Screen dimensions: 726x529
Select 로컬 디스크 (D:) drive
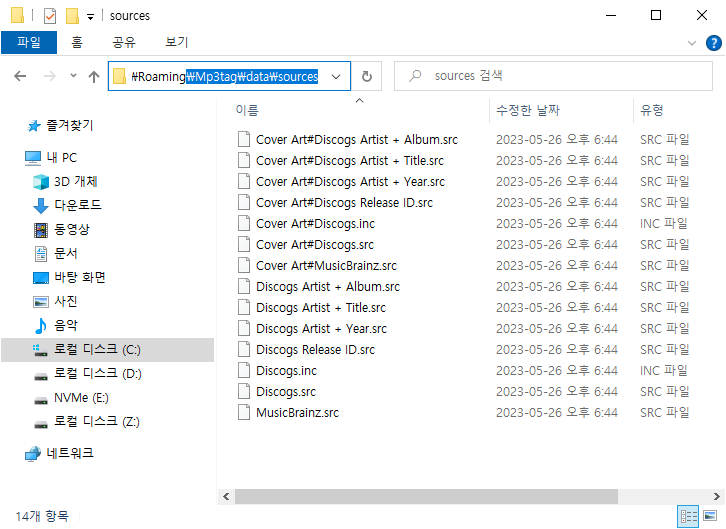pyautogui.click(x=98, y=373)
